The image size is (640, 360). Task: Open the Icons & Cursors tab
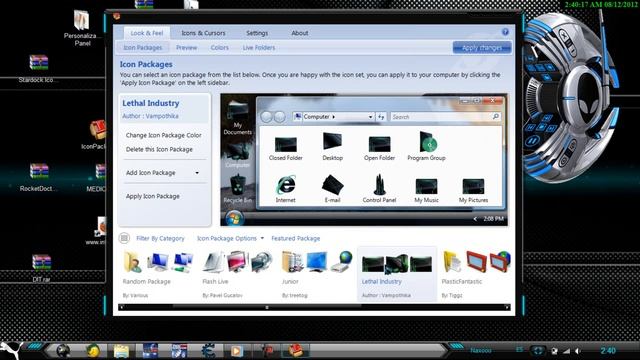coord(203,33)
